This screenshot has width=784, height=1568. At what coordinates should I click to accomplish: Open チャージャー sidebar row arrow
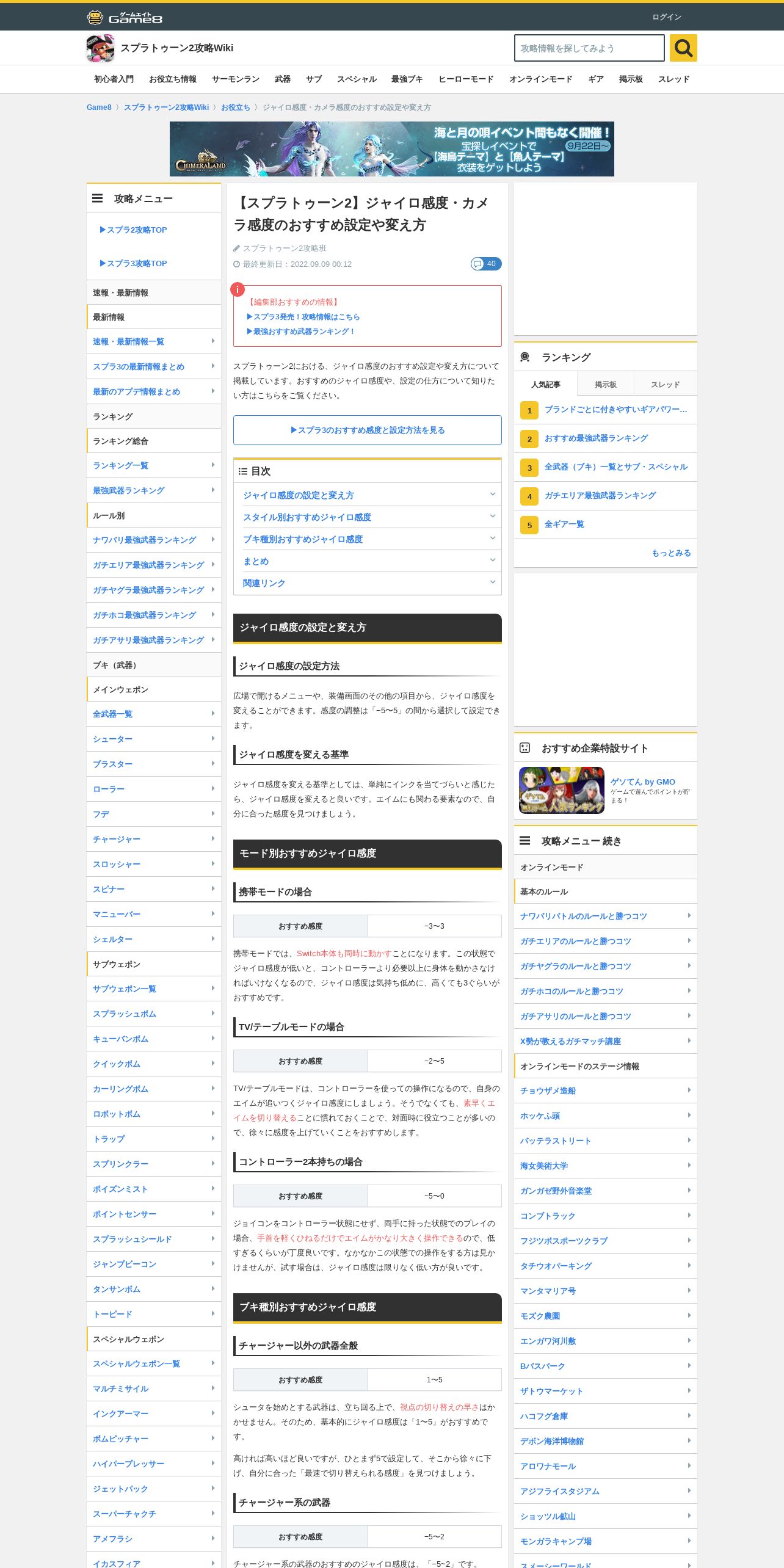[212, 839]
